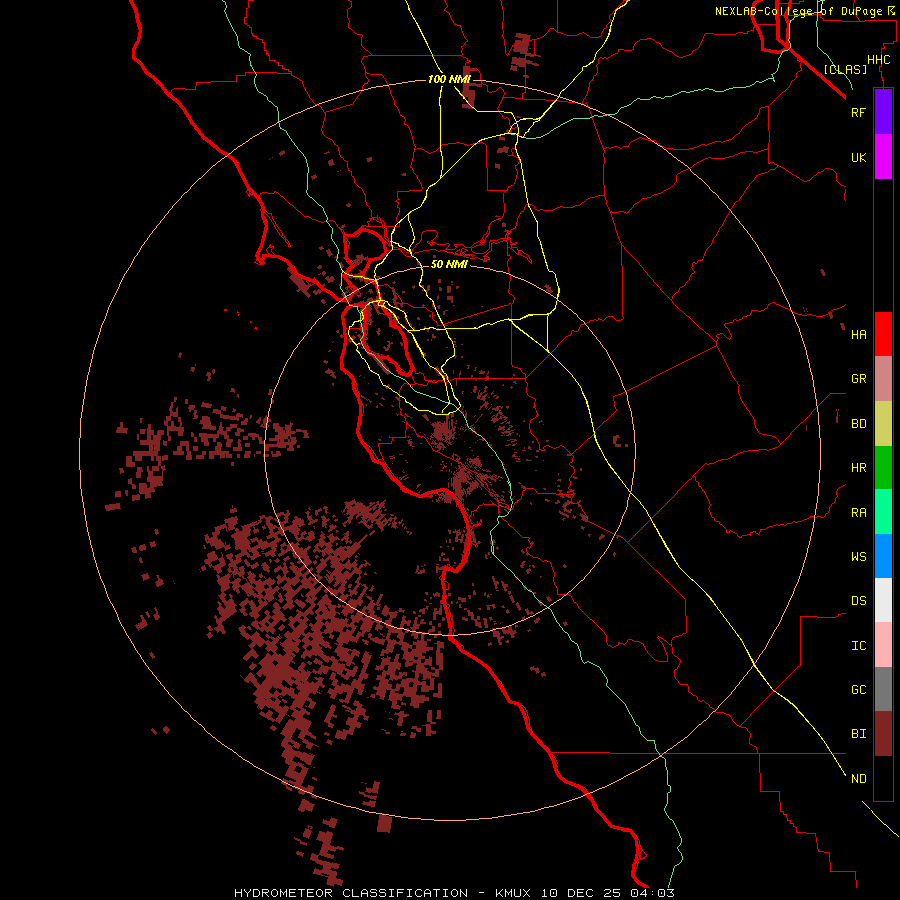Screen dimensions: 900x900
Task: Click the "[CLAS]" label
Action: tap(845, 69)
